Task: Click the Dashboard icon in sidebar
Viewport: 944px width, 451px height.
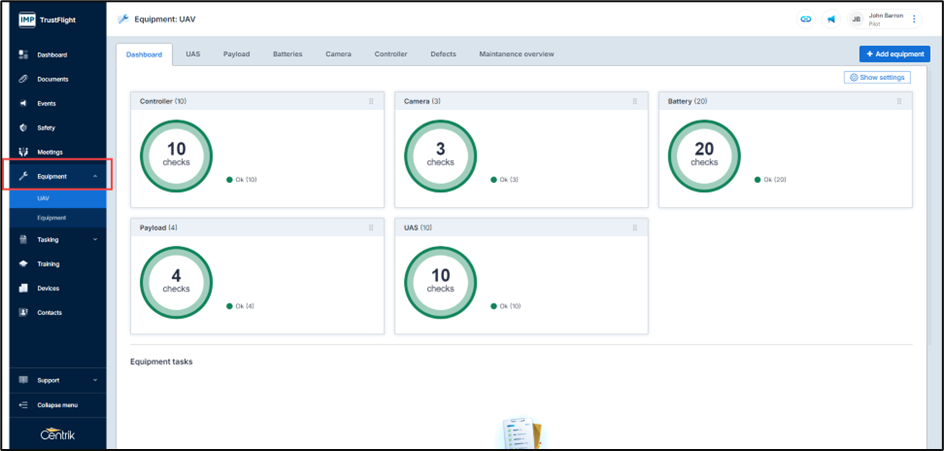Action: pyautogui.click(x=23, y=54)
